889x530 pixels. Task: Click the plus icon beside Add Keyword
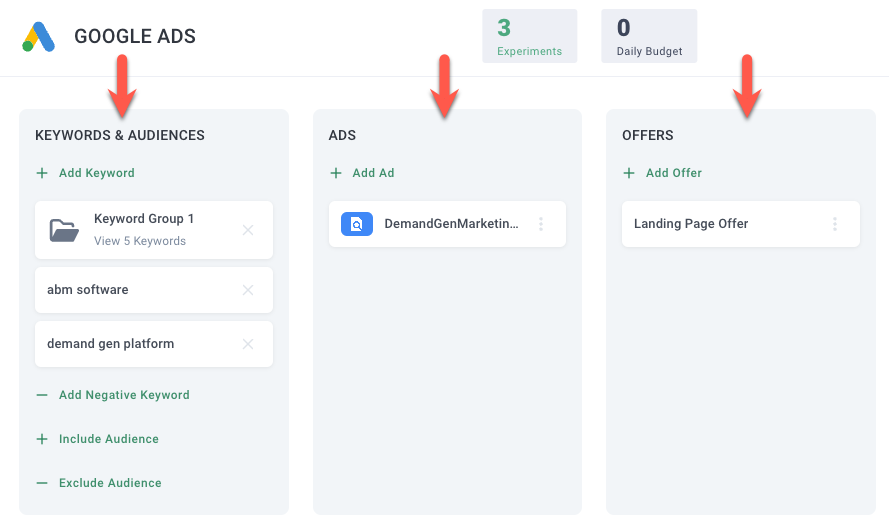tap(42, 173)
